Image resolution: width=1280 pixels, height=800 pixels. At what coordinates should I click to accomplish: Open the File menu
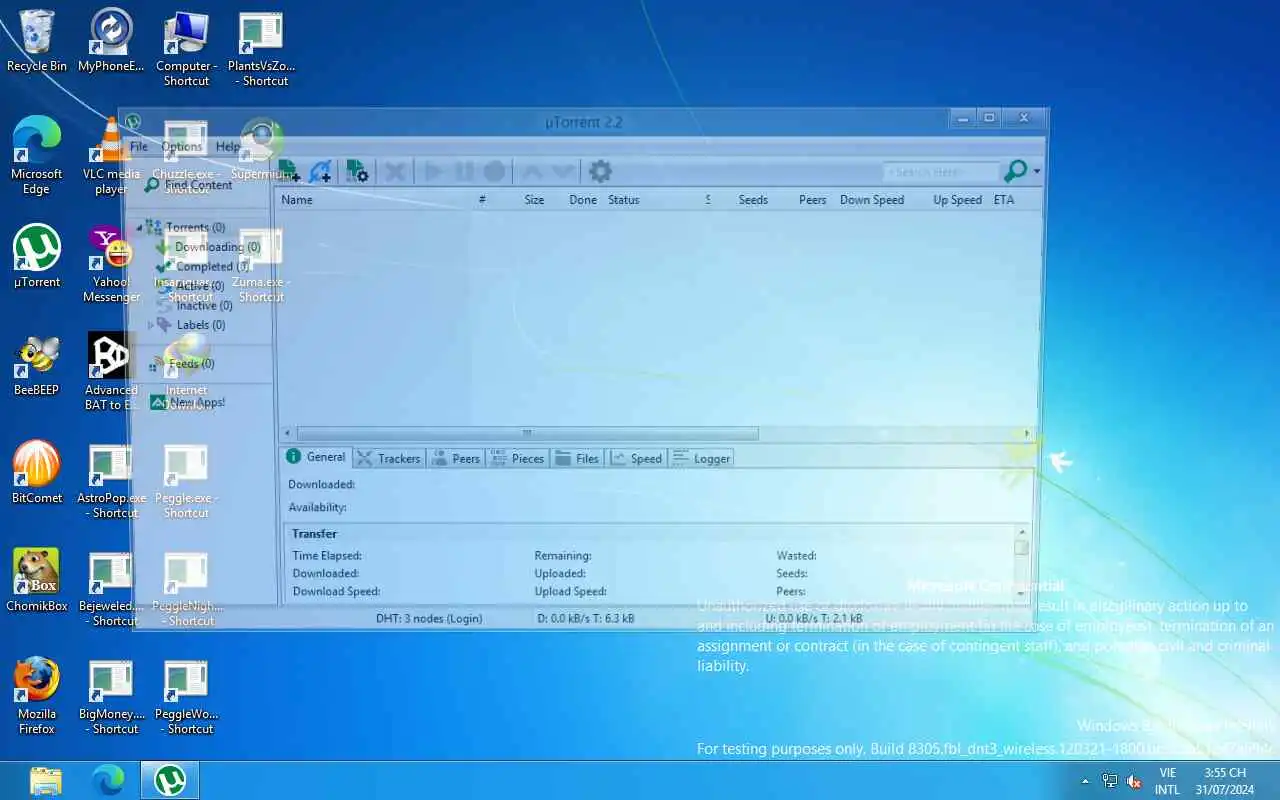point(139,146)
